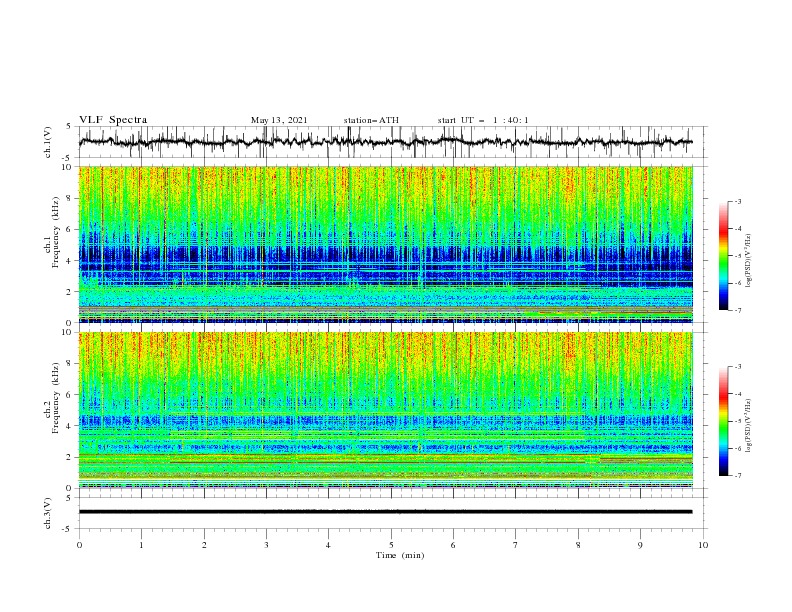Click the ch.3 black waveform band
Viewport: 792px width, 612px height.
(x=385, y=512)
